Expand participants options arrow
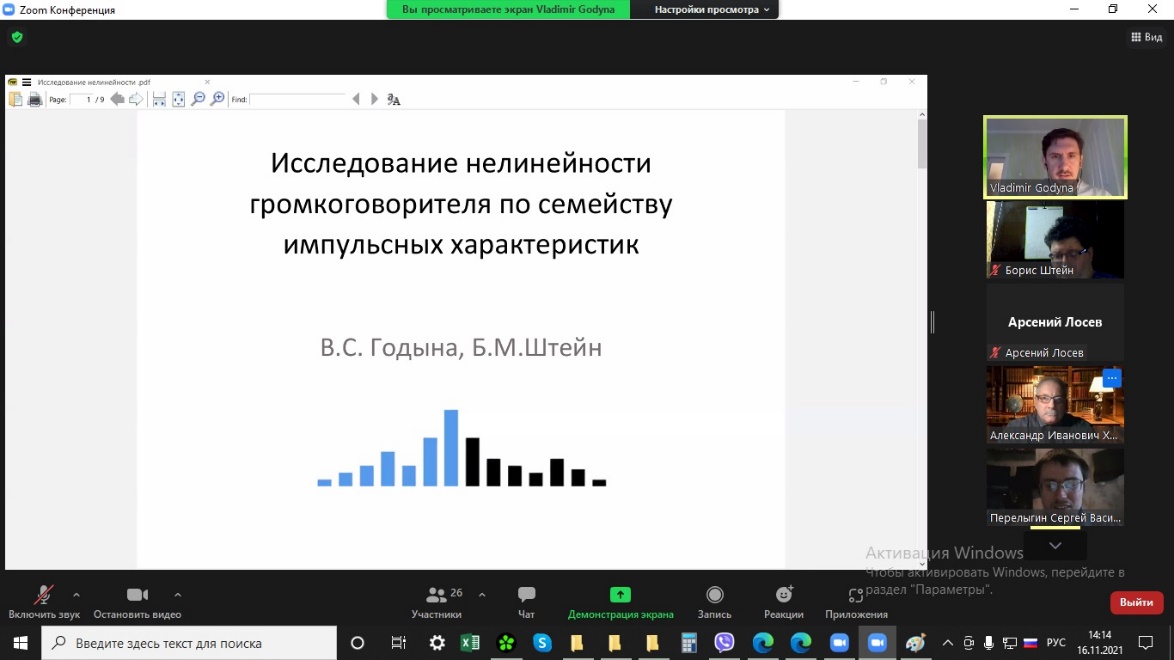The image size is (1174, 660). 482,595
